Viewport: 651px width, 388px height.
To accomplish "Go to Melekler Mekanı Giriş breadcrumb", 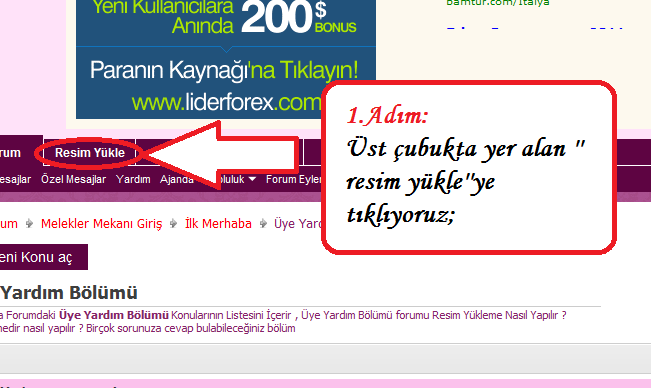I will pyautogui.click(x=101, y=224).
